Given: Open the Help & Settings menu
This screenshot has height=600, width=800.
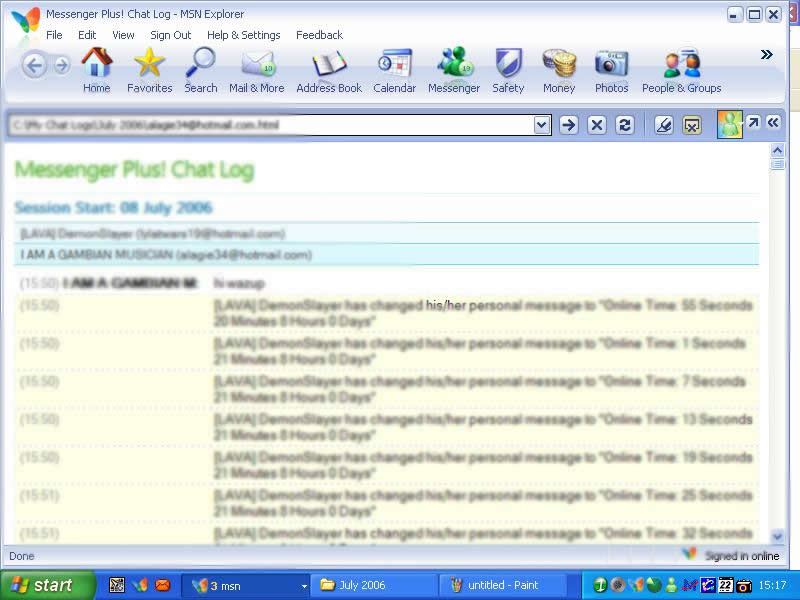Looking at the screenshot, I should [243, 35].
